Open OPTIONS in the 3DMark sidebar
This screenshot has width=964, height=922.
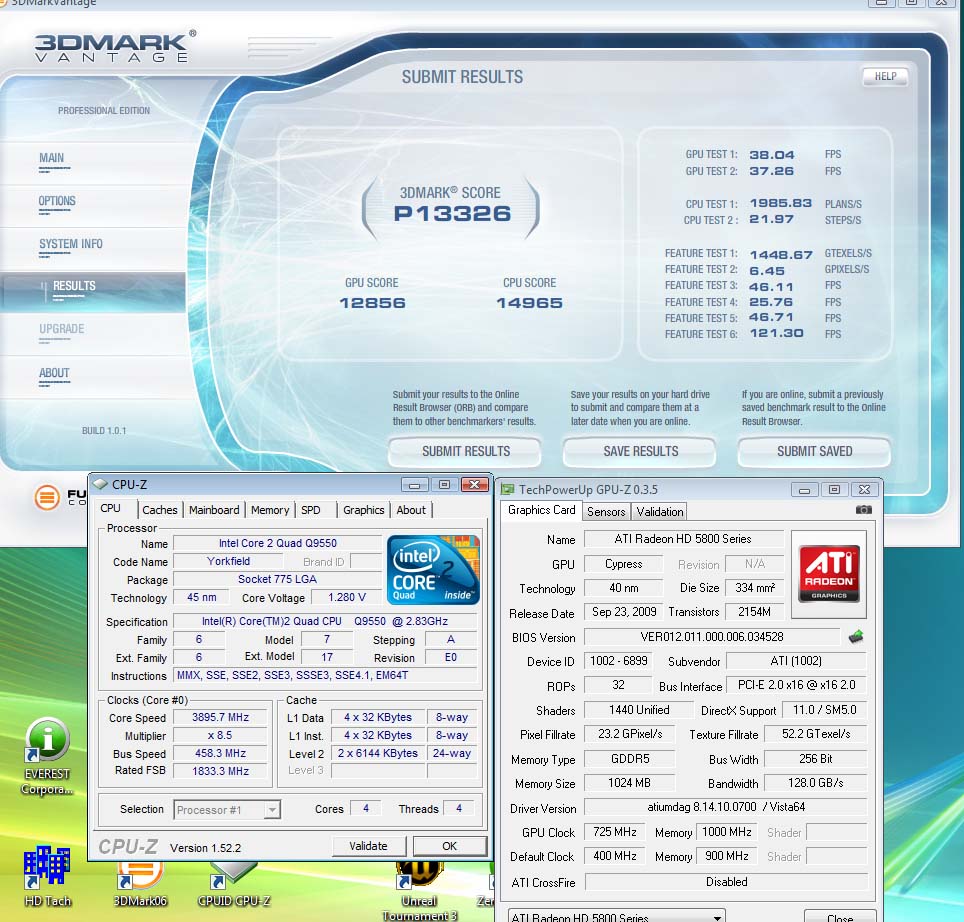57,201
